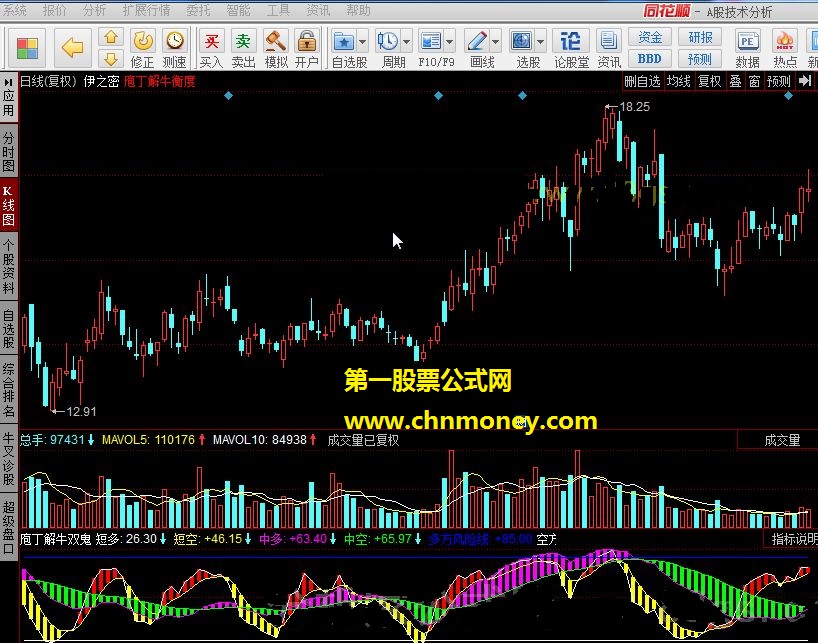818x643 pixels.
Task: Click the chart header 预测 button
Action: point(778,81)
